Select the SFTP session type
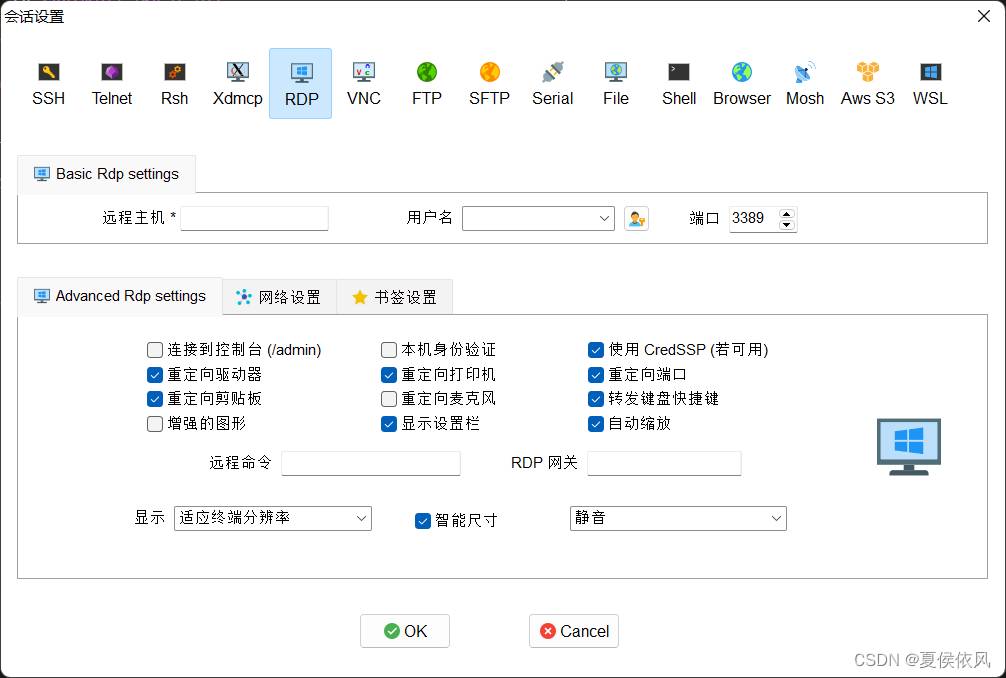Viewport: 1006px width, 678px height. 490,84
